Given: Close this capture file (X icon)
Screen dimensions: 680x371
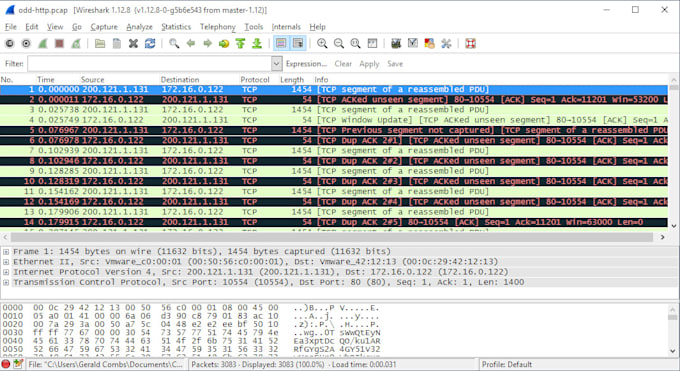Looking at the screenshot, I should [x=133, y=43].
